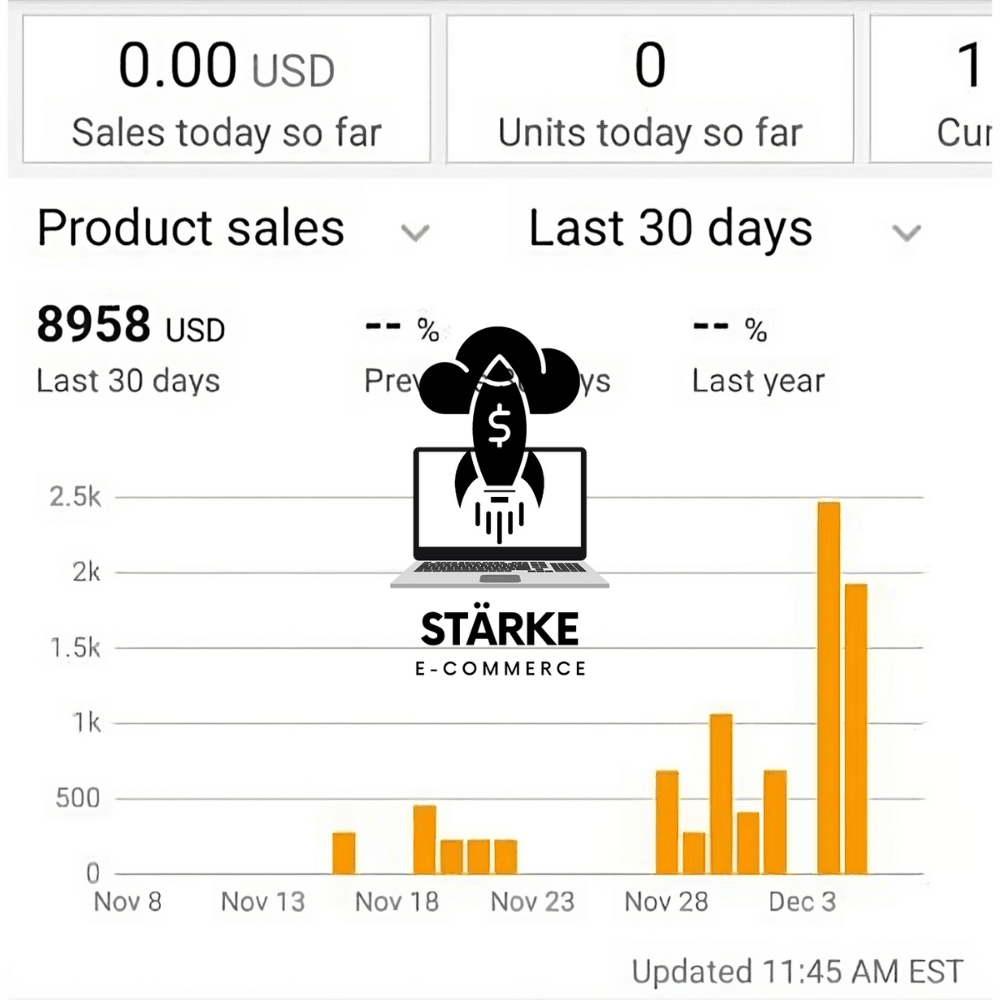Open the Units today so far card
This screenshot has width=1000, height=1000.
[650, 89]
